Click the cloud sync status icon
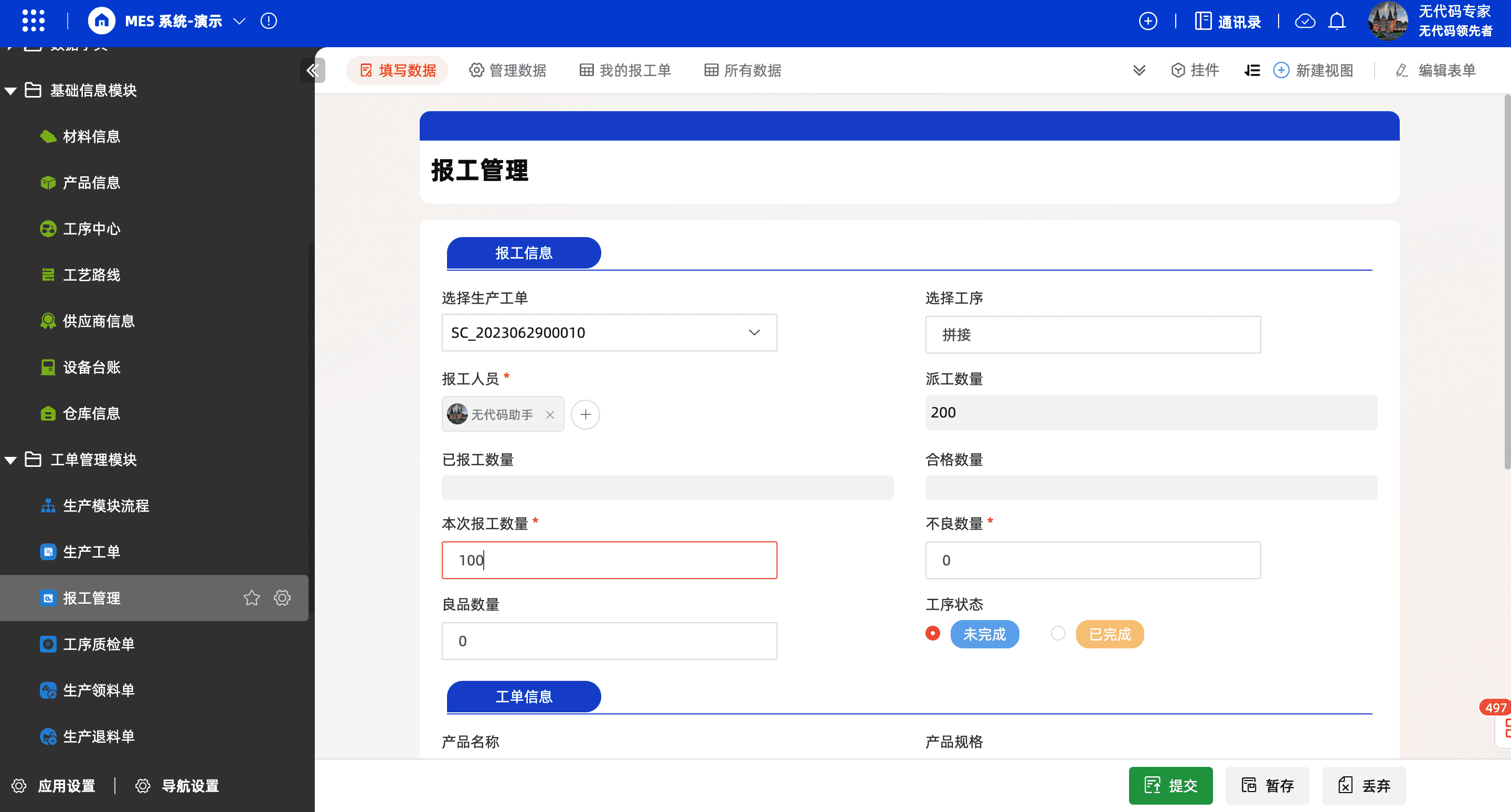The height and width of the screenshot is (812, 1511). [1305, 22]
